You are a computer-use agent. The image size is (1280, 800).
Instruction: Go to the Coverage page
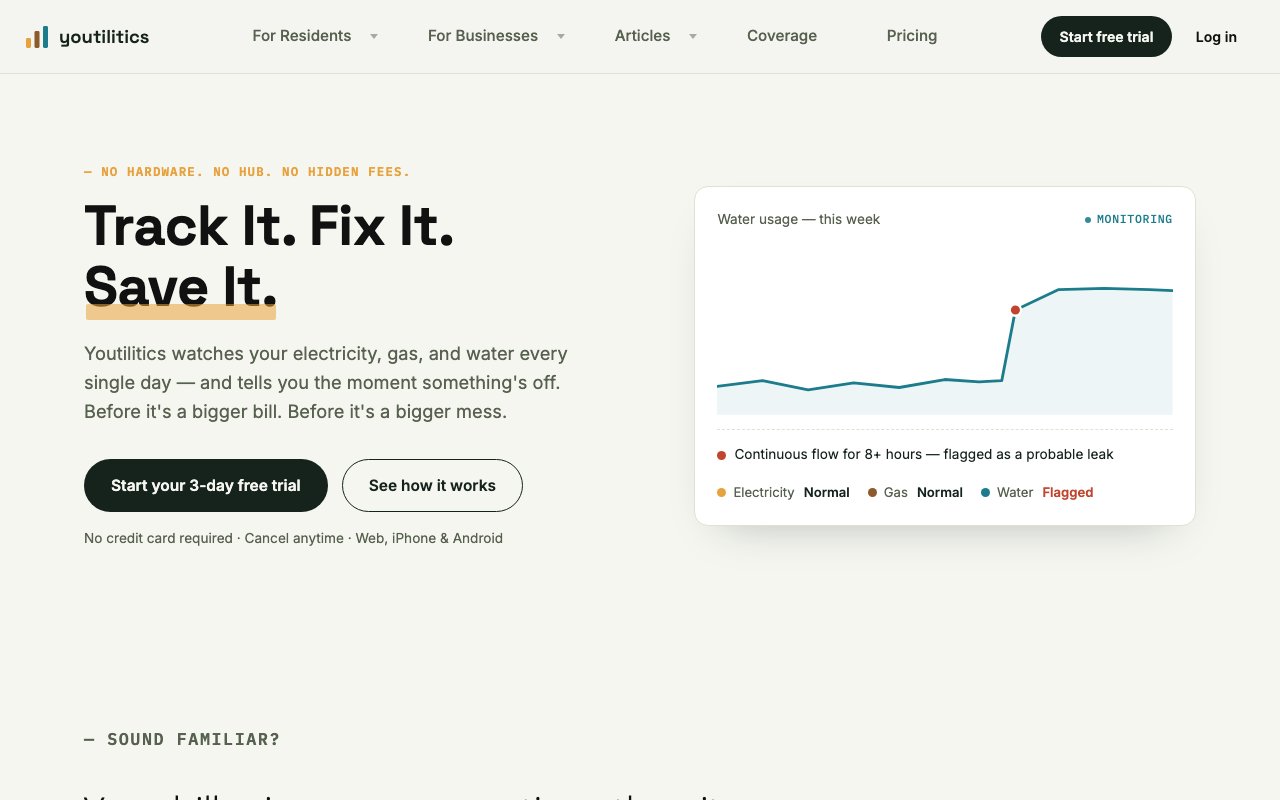click(x=782, y=36)
